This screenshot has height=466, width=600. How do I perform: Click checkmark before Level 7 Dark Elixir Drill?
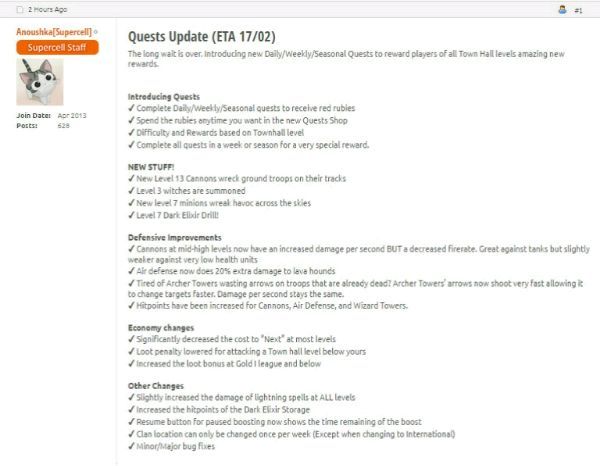[131, 215]
